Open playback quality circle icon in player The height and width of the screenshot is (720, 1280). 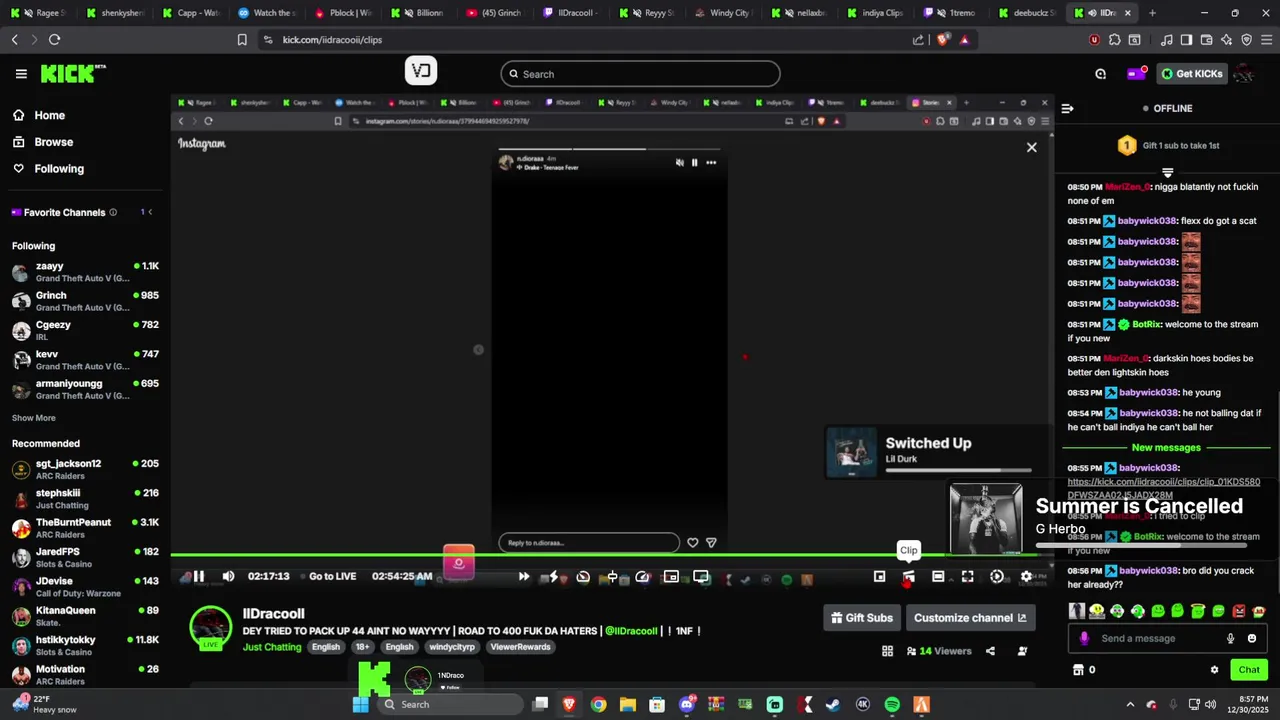click(997, 576)
